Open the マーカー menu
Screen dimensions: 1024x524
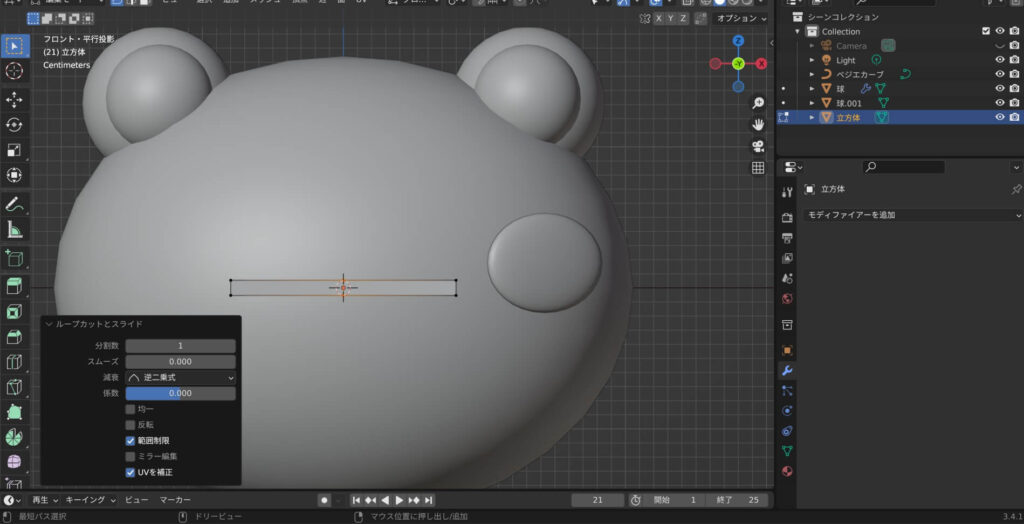(176, 500)
